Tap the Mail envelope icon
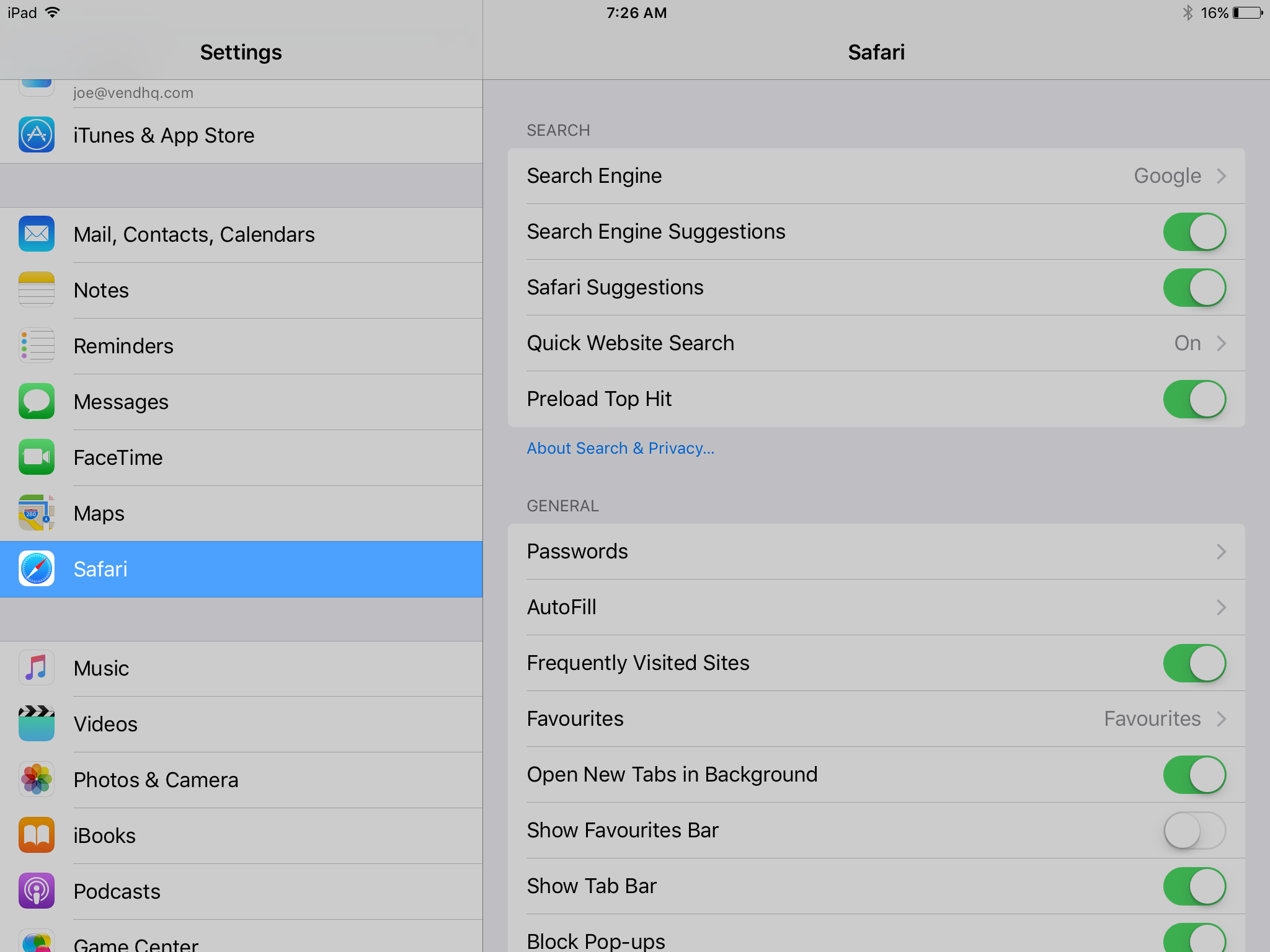Viewport: 1270px width, 952px height. click(x=37, y=234)
